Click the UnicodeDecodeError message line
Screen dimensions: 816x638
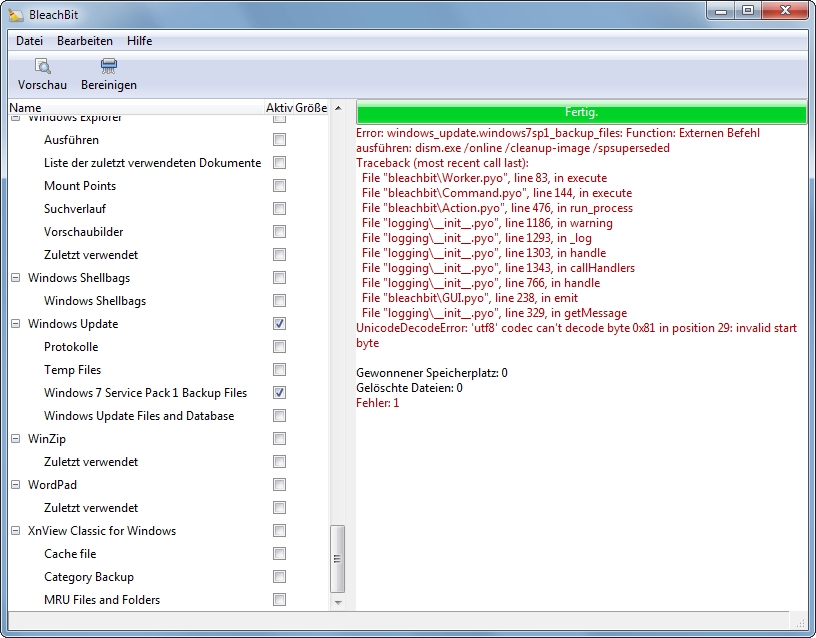(577, 335)
